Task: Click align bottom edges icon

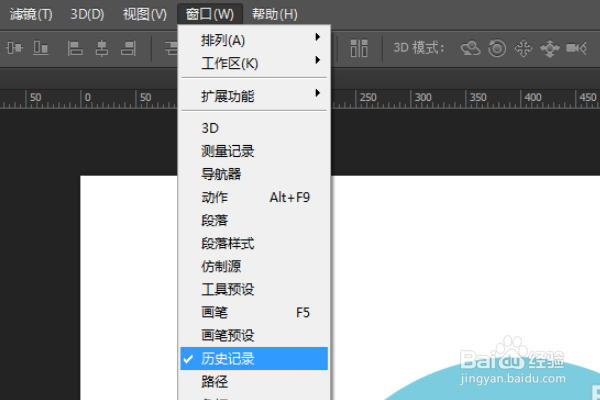Action: click(x=41, y=48)
